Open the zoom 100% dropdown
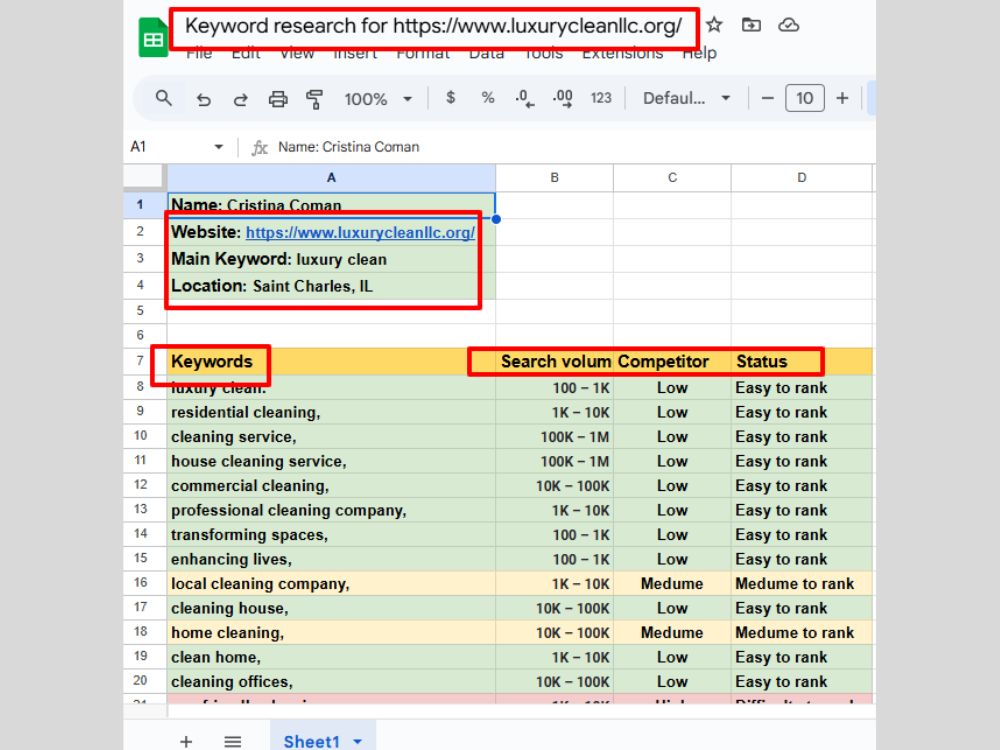Viewport: 1000px width, 750px height. click(x=378, y=99)
